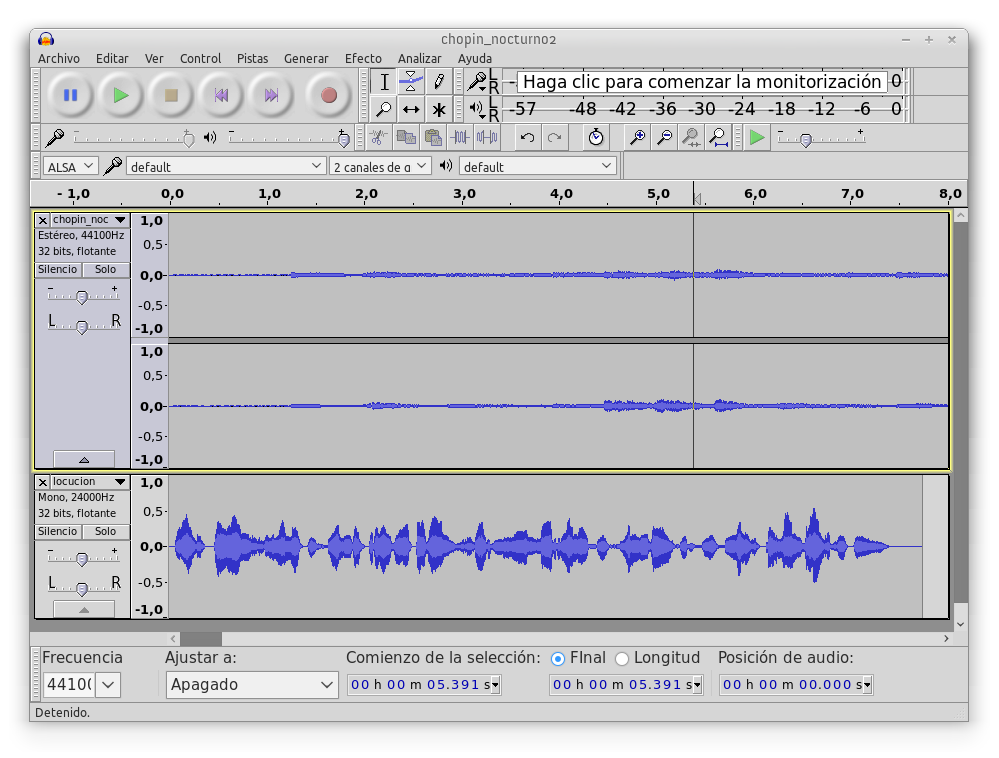Open the recording meter microphone menu
This screenshot has width=999, height=758.
pyautogui.click(x=477, y=82)
